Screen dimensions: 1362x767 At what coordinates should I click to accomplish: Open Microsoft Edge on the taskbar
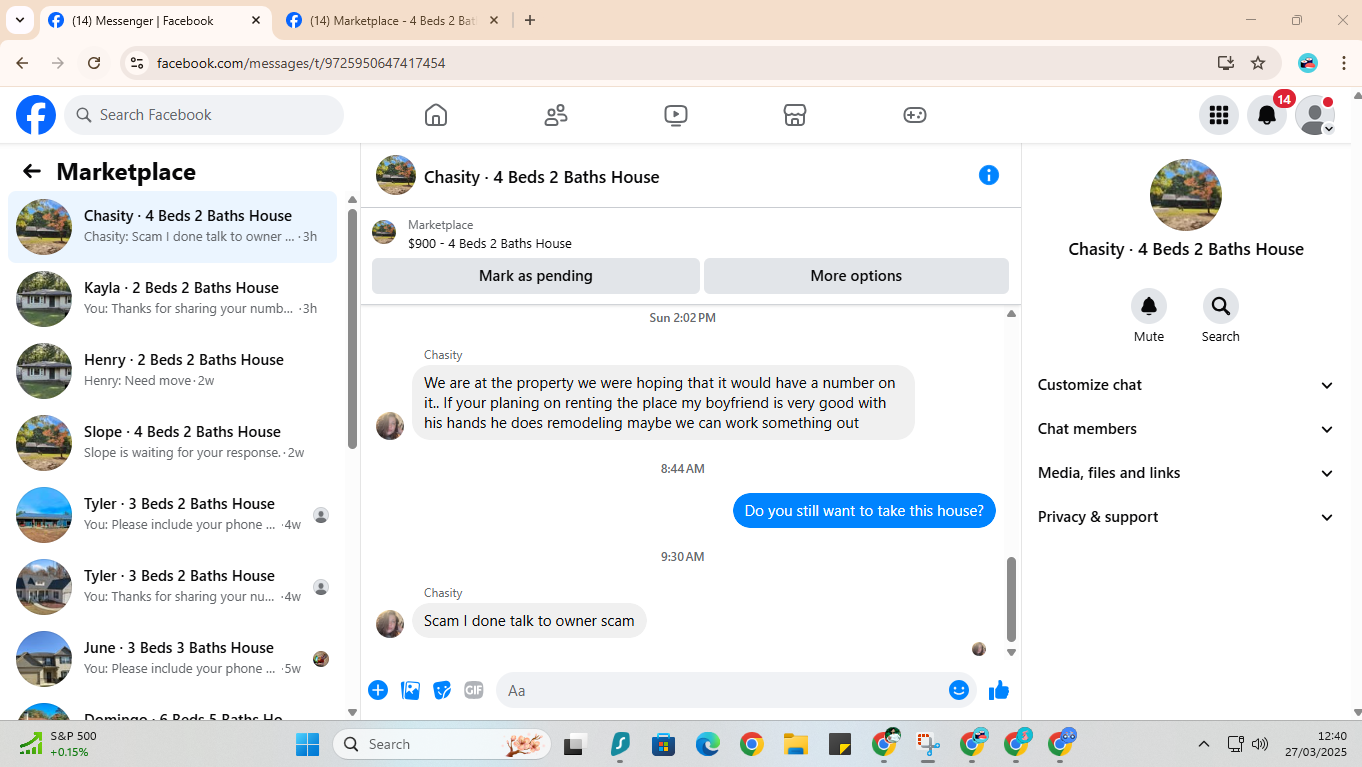point(708,744)
